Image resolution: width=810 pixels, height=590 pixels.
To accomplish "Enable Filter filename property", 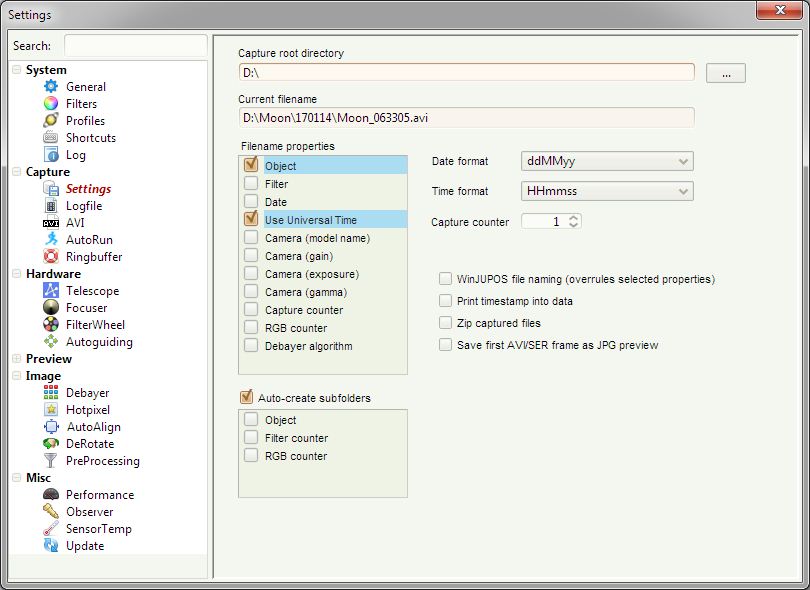I will coord(251,183).
